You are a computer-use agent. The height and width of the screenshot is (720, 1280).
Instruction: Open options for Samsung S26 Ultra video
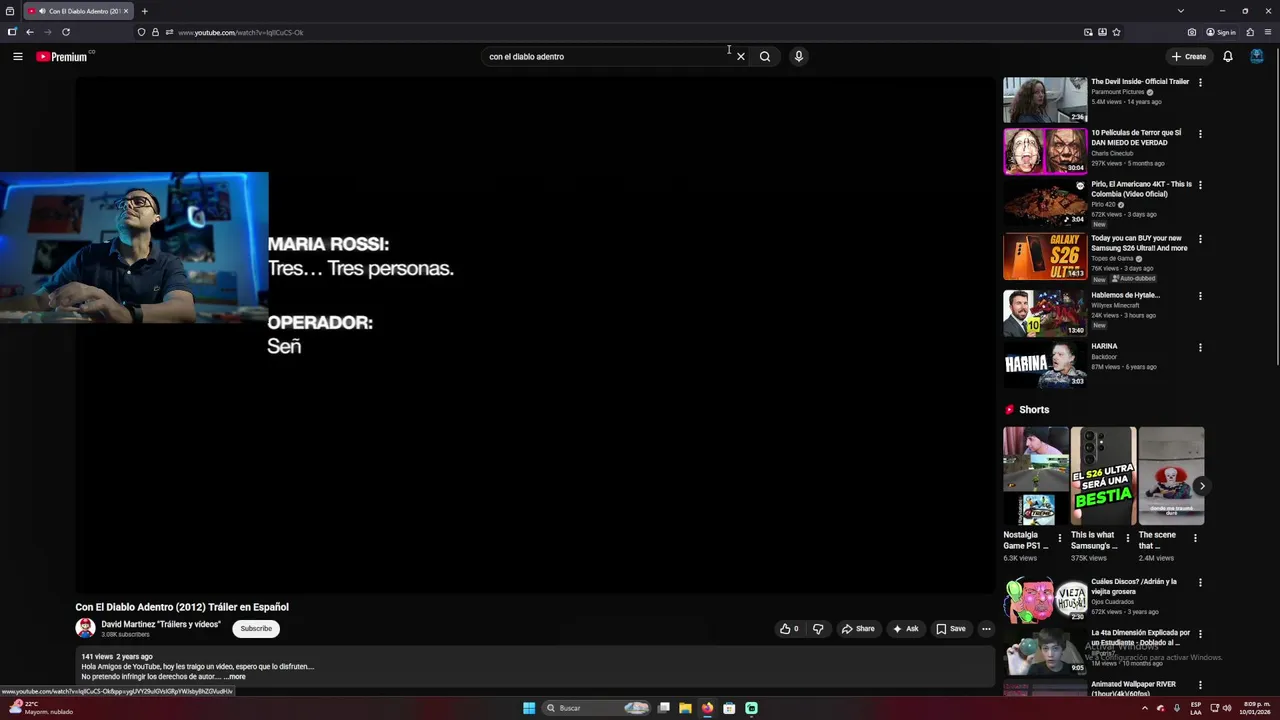click(1200, 239)
